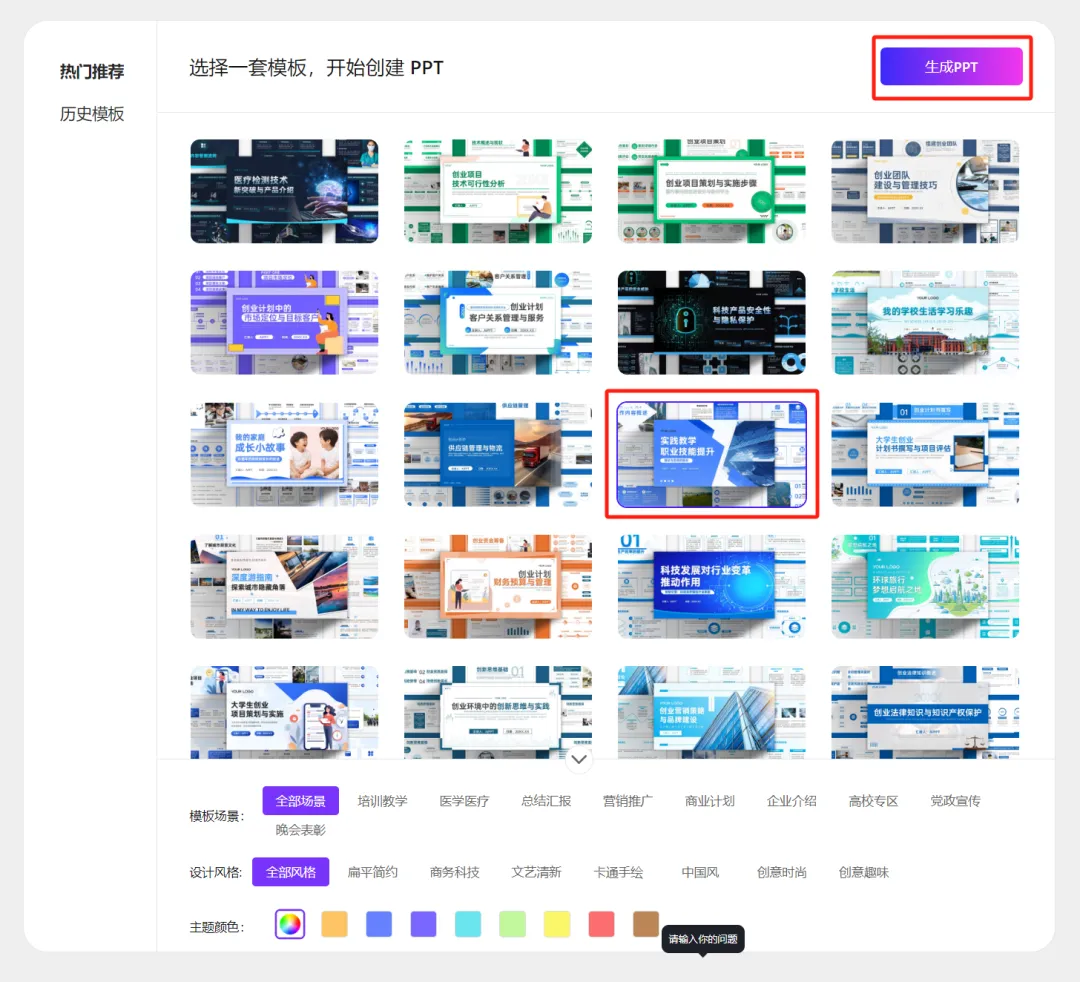
Task: Choose the purple 市场定位与目标客户 template
Action: pos(284,322)
